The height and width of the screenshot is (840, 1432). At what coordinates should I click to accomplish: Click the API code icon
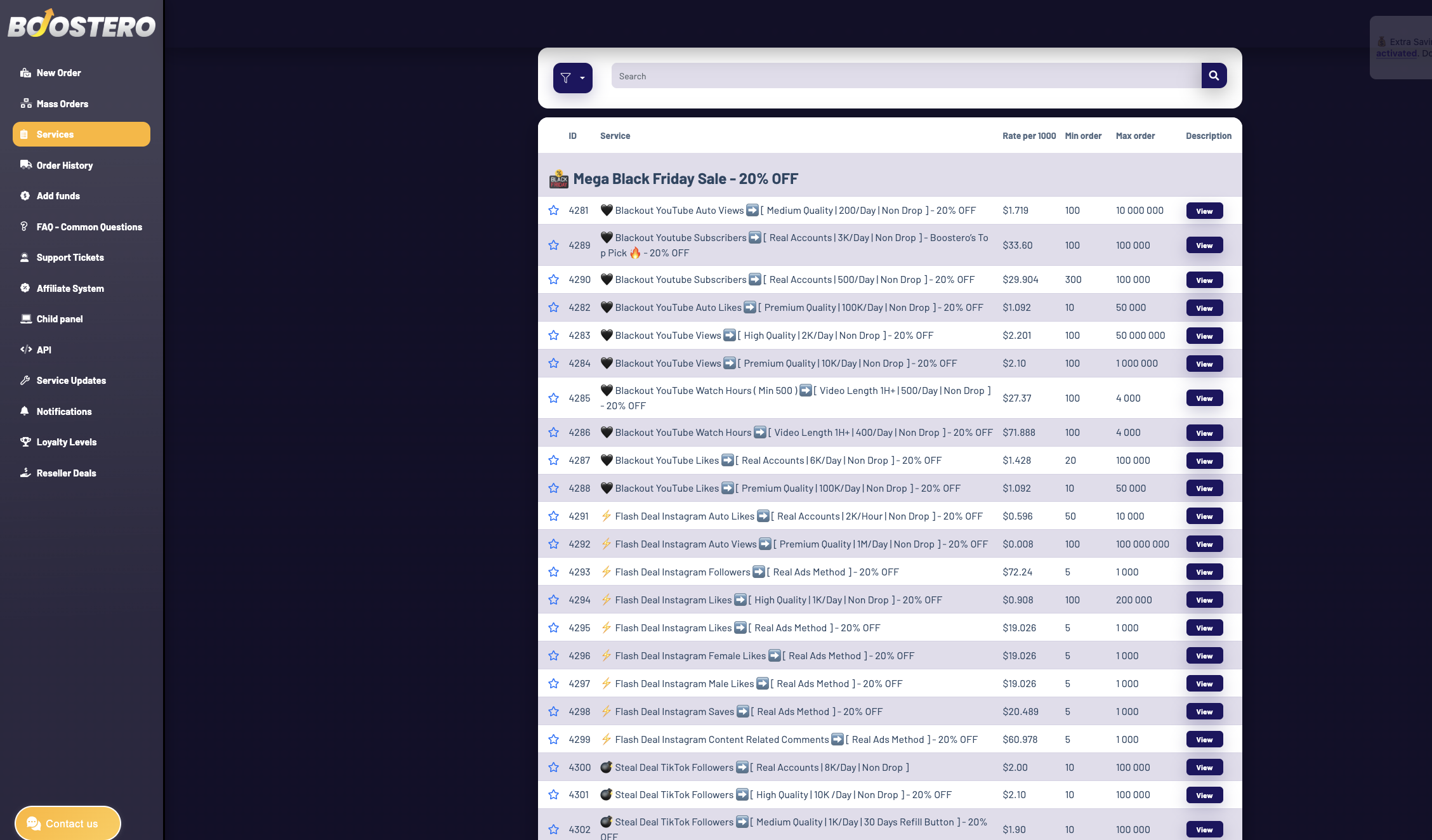point(25,350)
